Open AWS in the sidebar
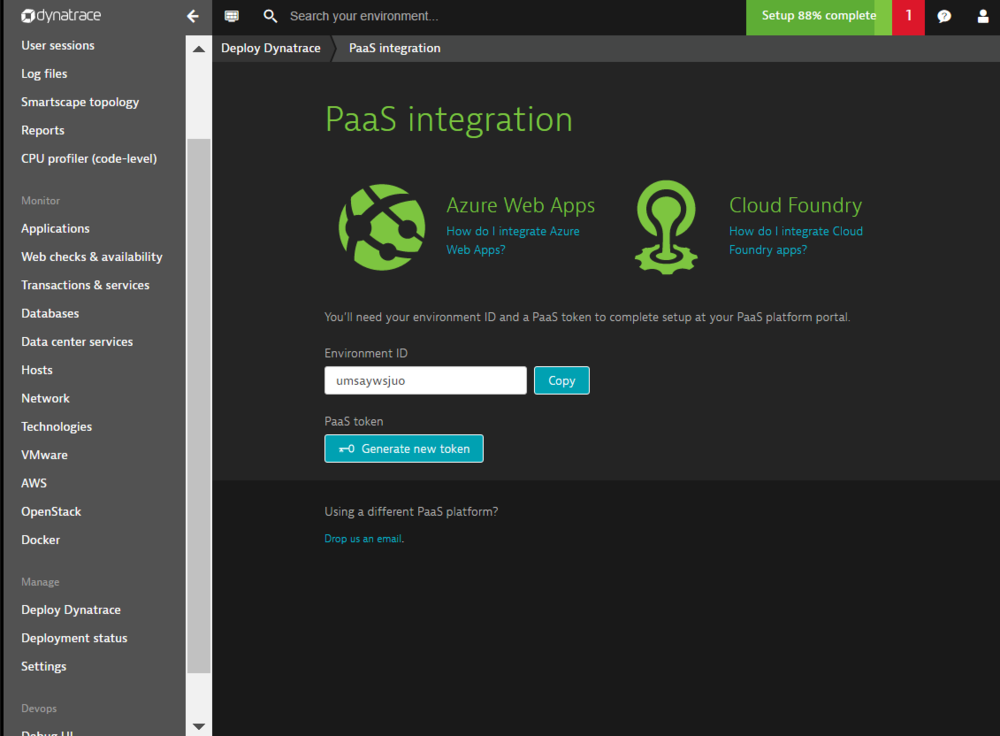This screenshot has height=736, width=1000. tap(34, 483)
